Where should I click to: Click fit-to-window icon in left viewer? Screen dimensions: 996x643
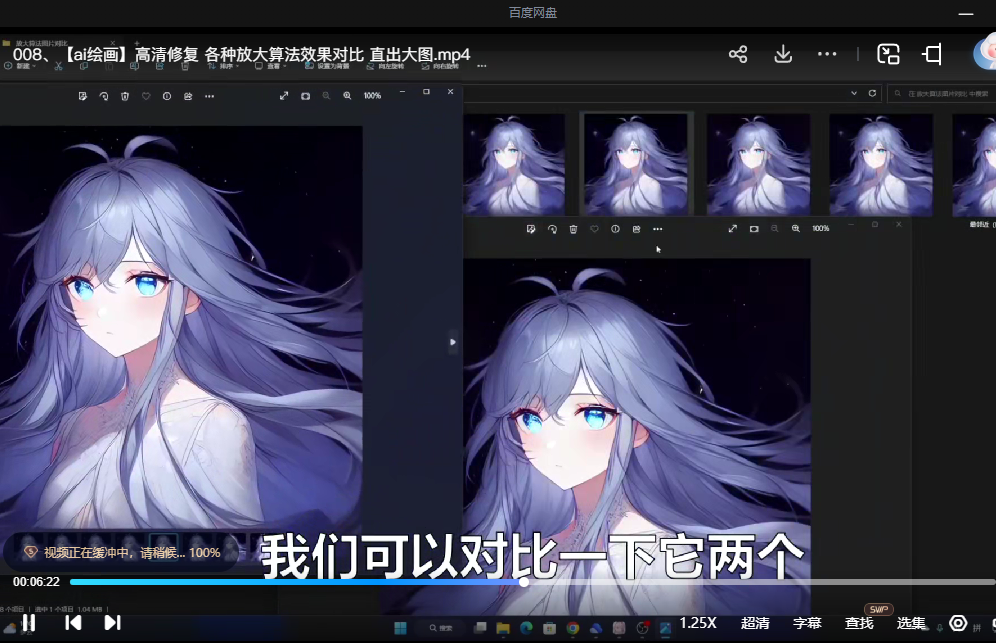306,96
